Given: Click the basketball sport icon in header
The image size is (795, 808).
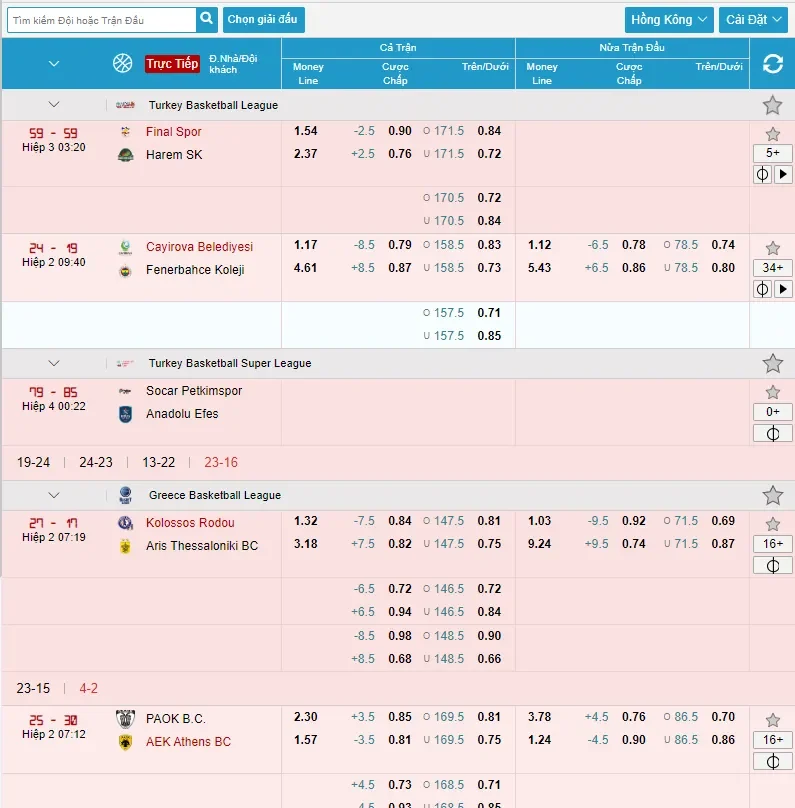Looking at the screenshot, I should 123,63.
